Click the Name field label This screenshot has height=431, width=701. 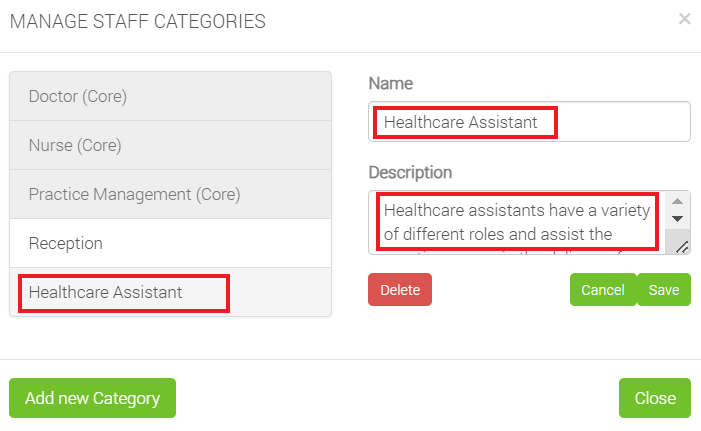point(391,83)
